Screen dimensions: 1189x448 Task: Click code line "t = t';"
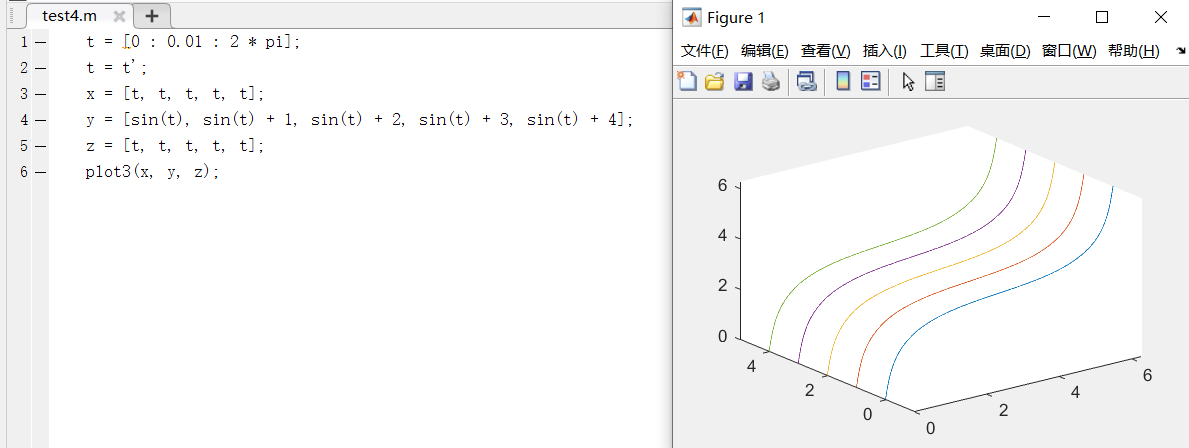click(x=117, y=68)
